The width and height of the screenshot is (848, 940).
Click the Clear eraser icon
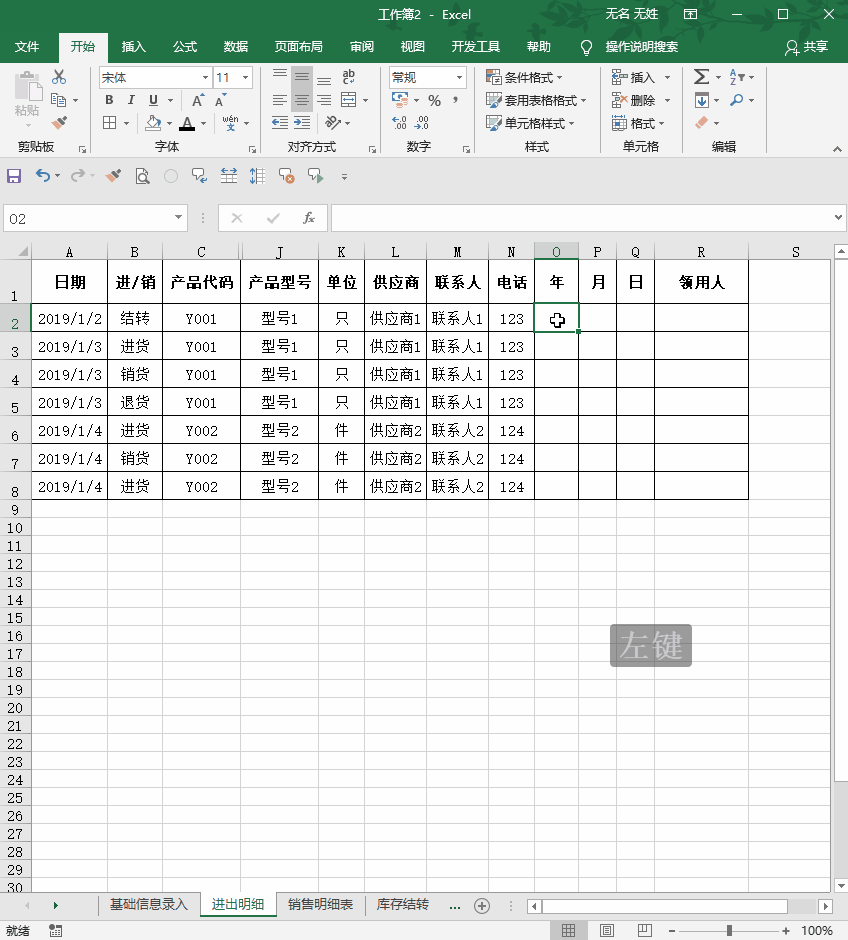click(x=702, y=123)
